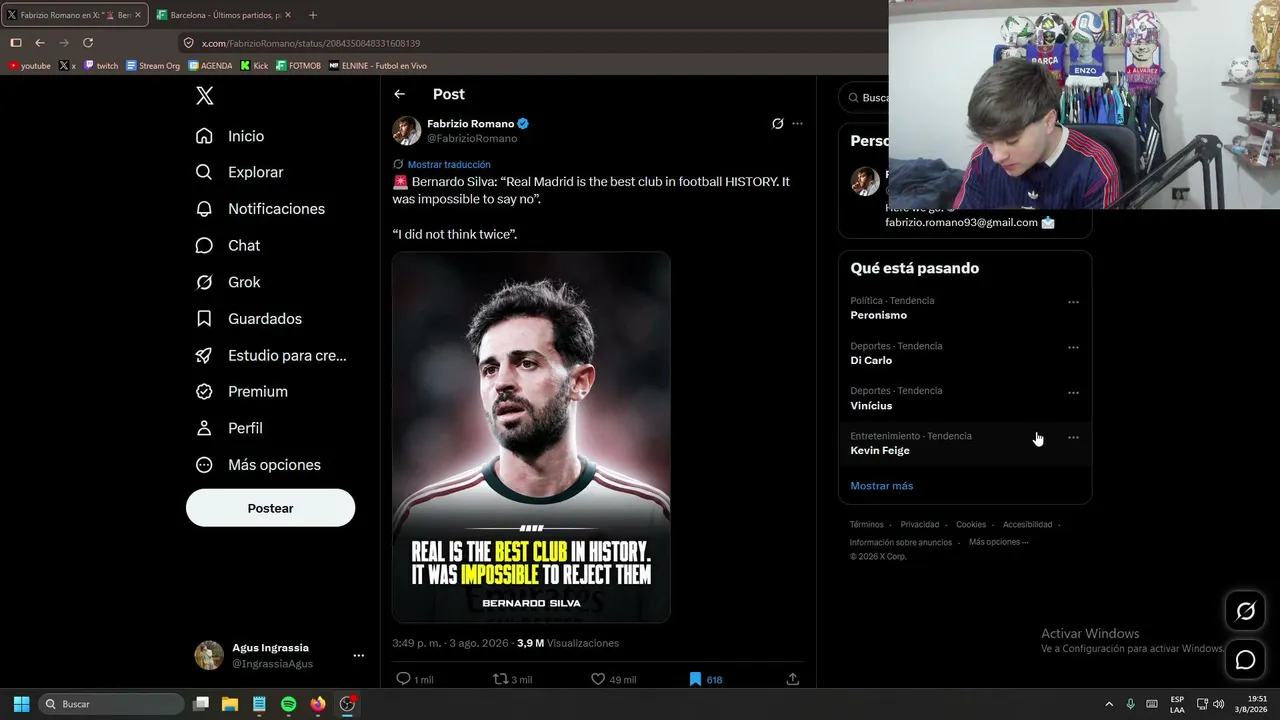Open the Cookies footer link

click(x=971, y=525)
